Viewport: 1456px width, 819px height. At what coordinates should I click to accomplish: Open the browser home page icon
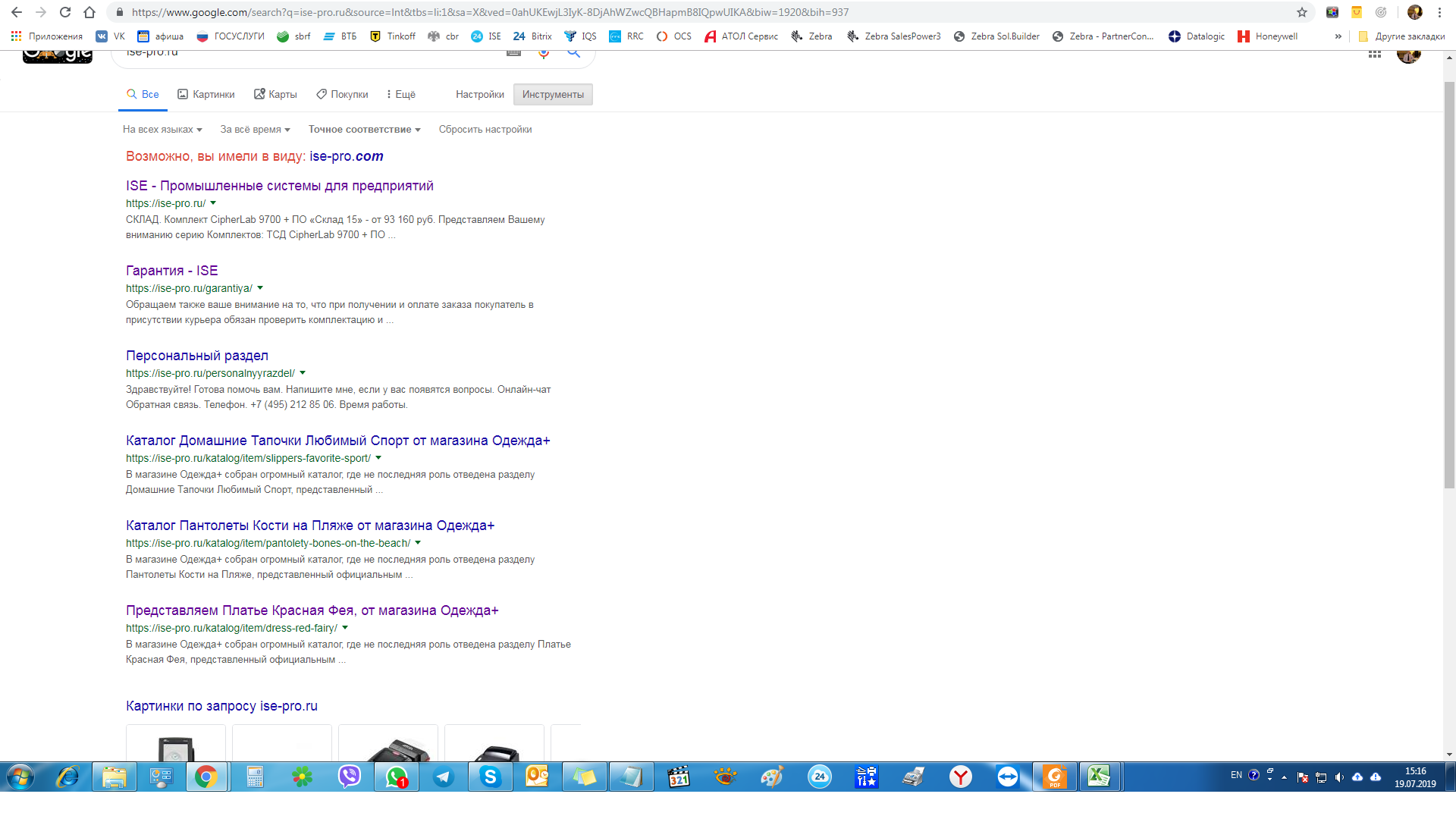(89, 12)
